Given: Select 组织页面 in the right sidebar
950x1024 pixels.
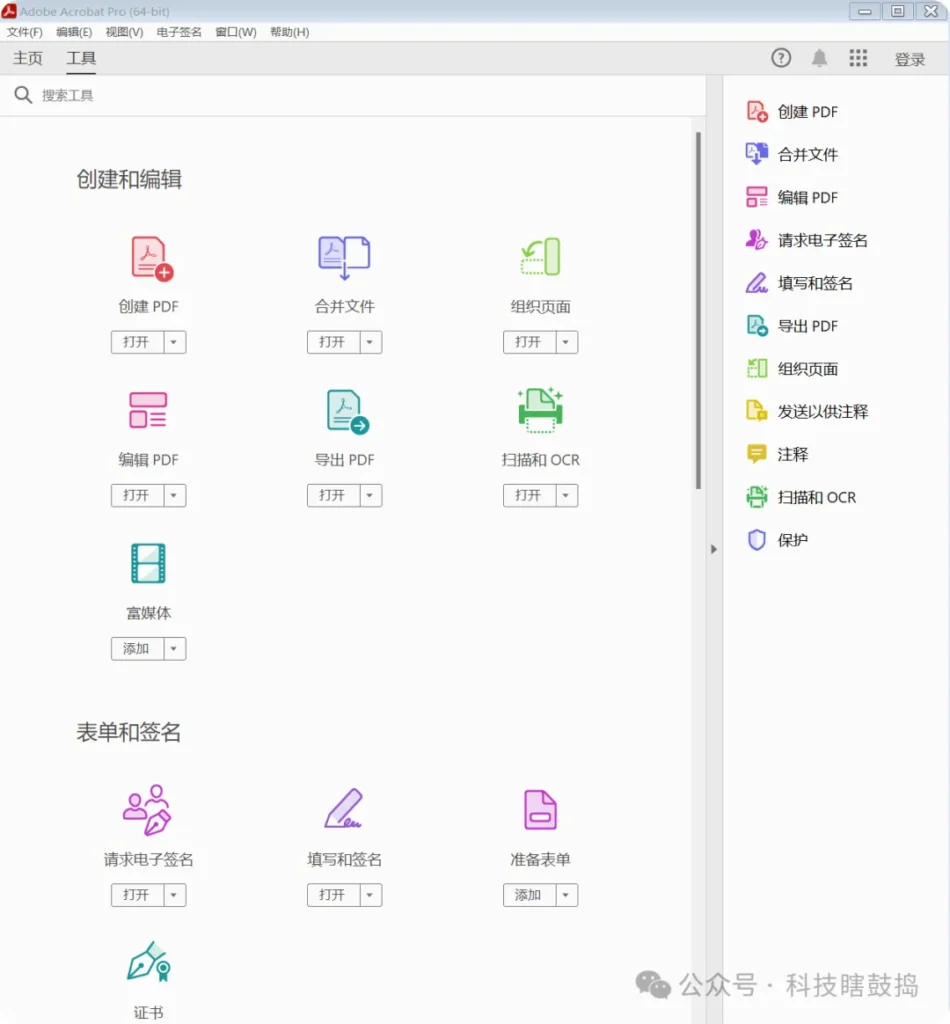Looking at the screenshot, I should (792, 369).
